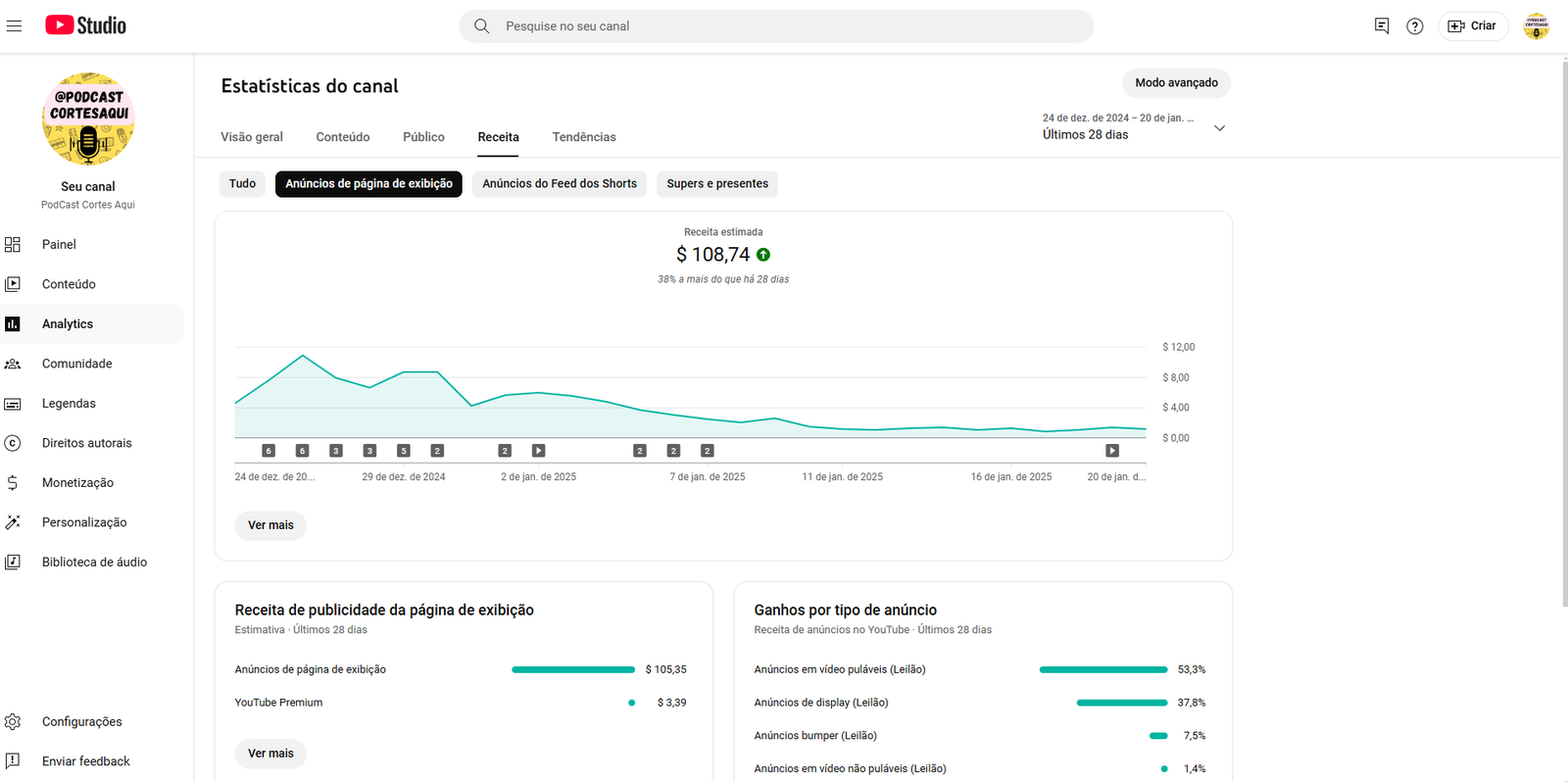Open the account avatar in top right
The width and height of the screenshot is (1568, 782).
(x=1536, y=26)
